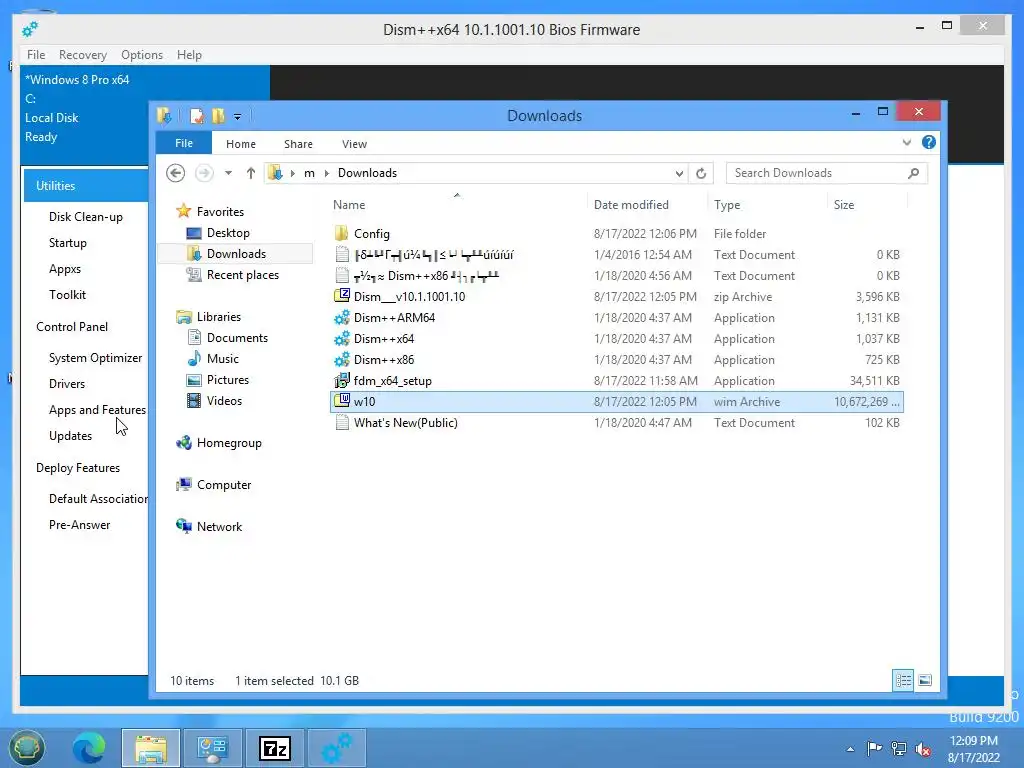The image size is (1024, 768).
Task: Go up one folder level
Action: (x=251, y=173)
